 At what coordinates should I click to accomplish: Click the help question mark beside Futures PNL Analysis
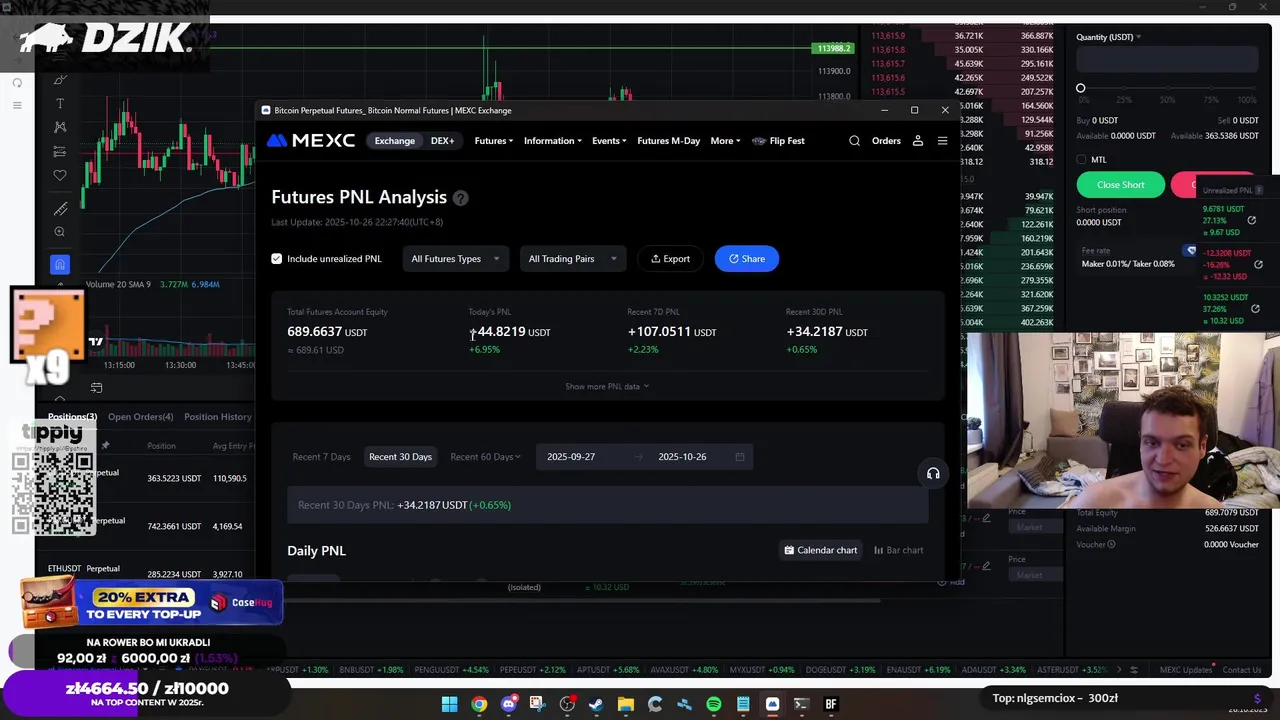click(460, 198)
